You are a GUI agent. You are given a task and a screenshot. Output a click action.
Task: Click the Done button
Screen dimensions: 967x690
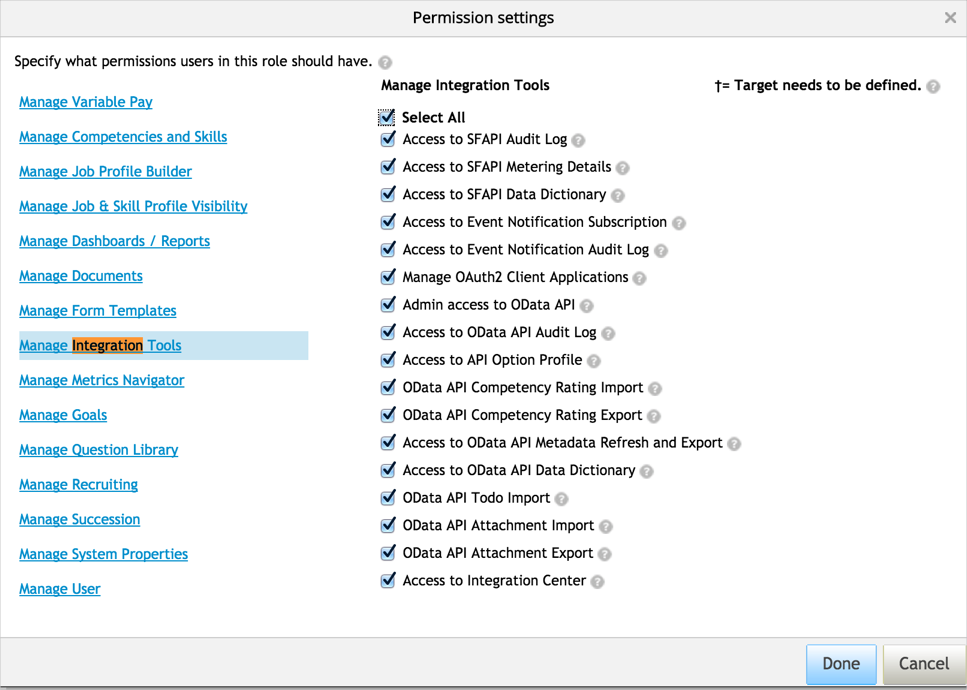coord(841,664)
